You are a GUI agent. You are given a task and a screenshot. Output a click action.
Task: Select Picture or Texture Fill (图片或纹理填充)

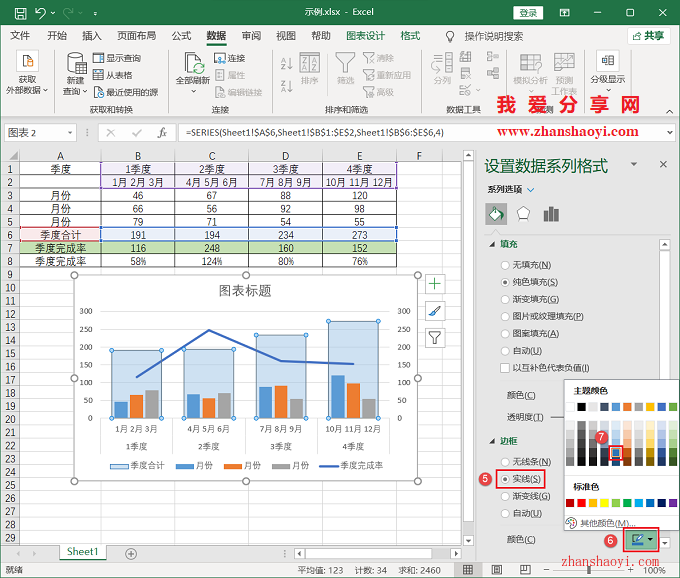pyautogui.click(x=505, y=317)
